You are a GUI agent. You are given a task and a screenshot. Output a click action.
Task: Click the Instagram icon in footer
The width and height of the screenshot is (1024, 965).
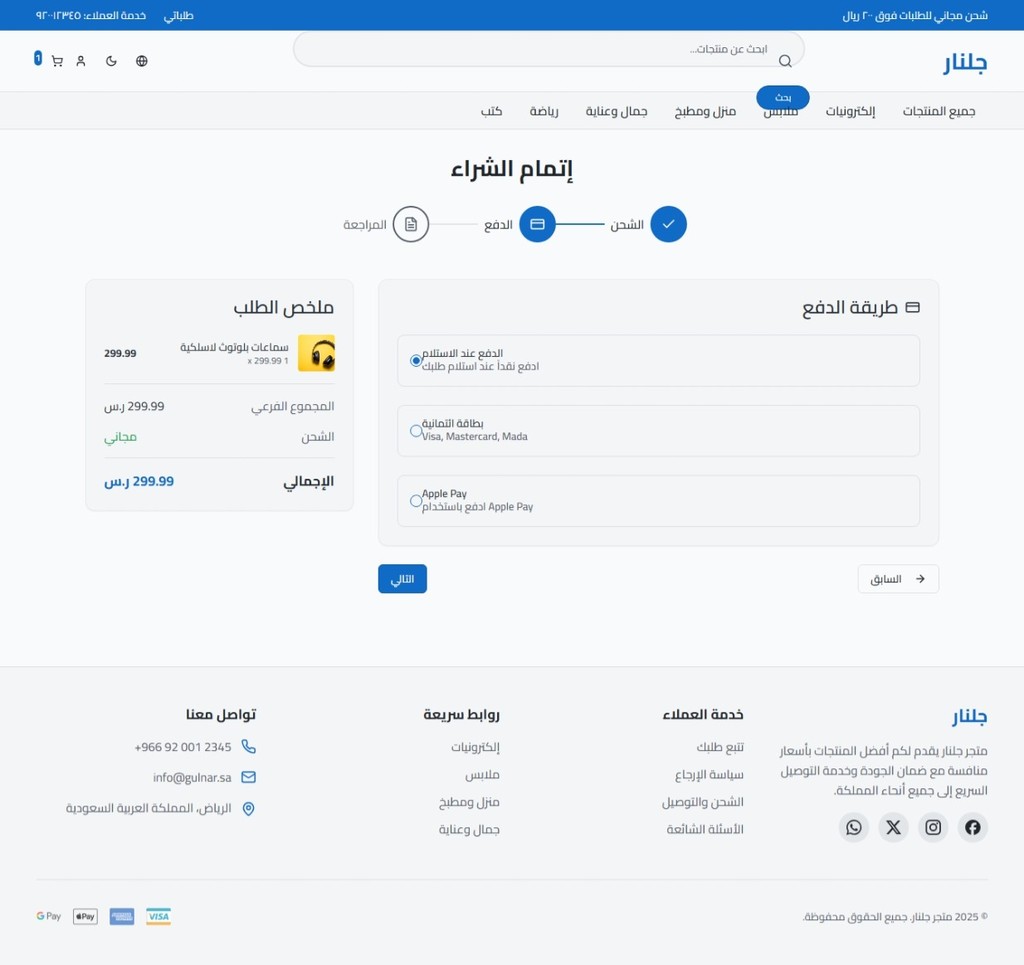pos(933,827)
